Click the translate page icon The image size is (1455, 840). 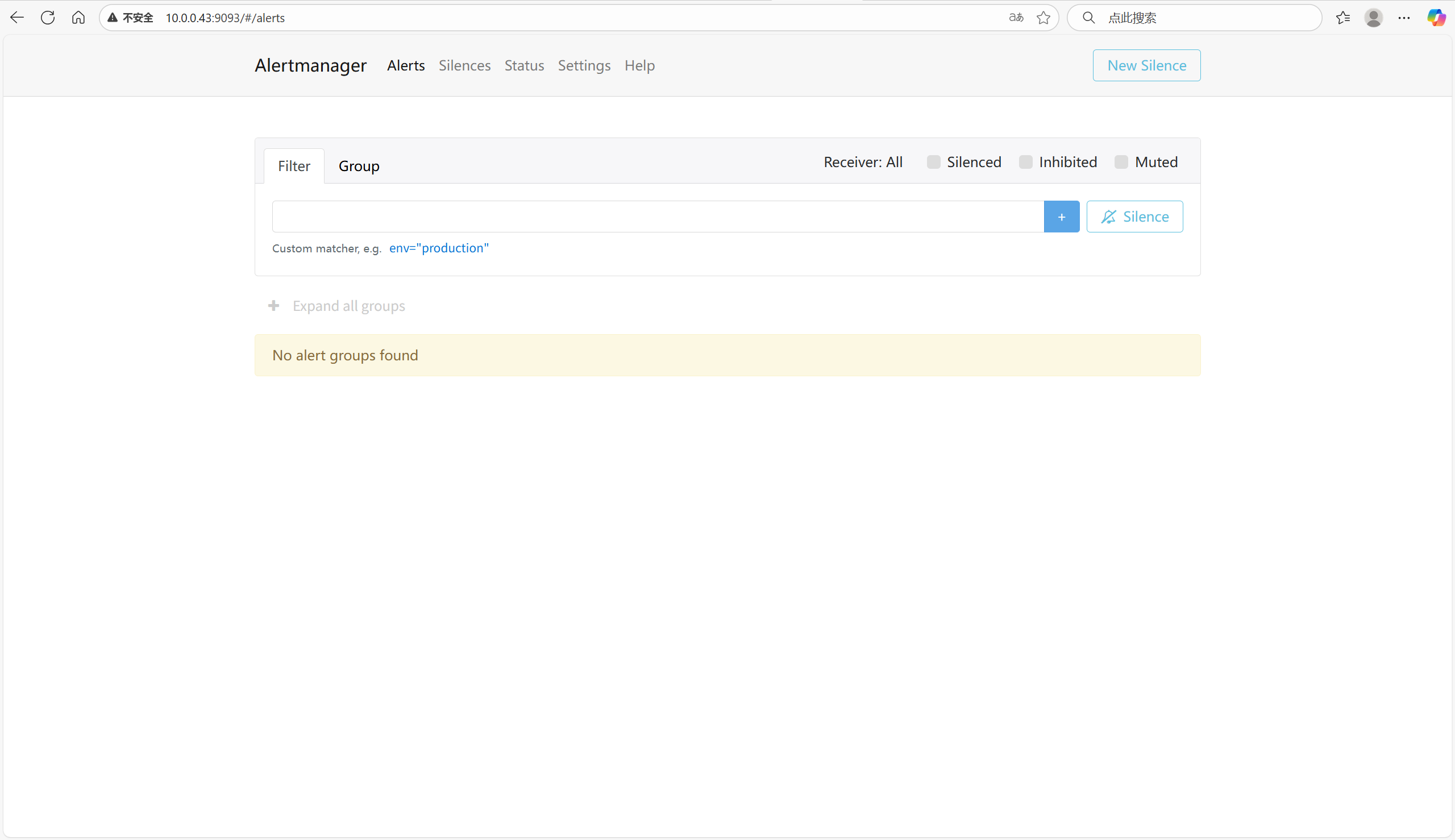tap(1016, 18)
